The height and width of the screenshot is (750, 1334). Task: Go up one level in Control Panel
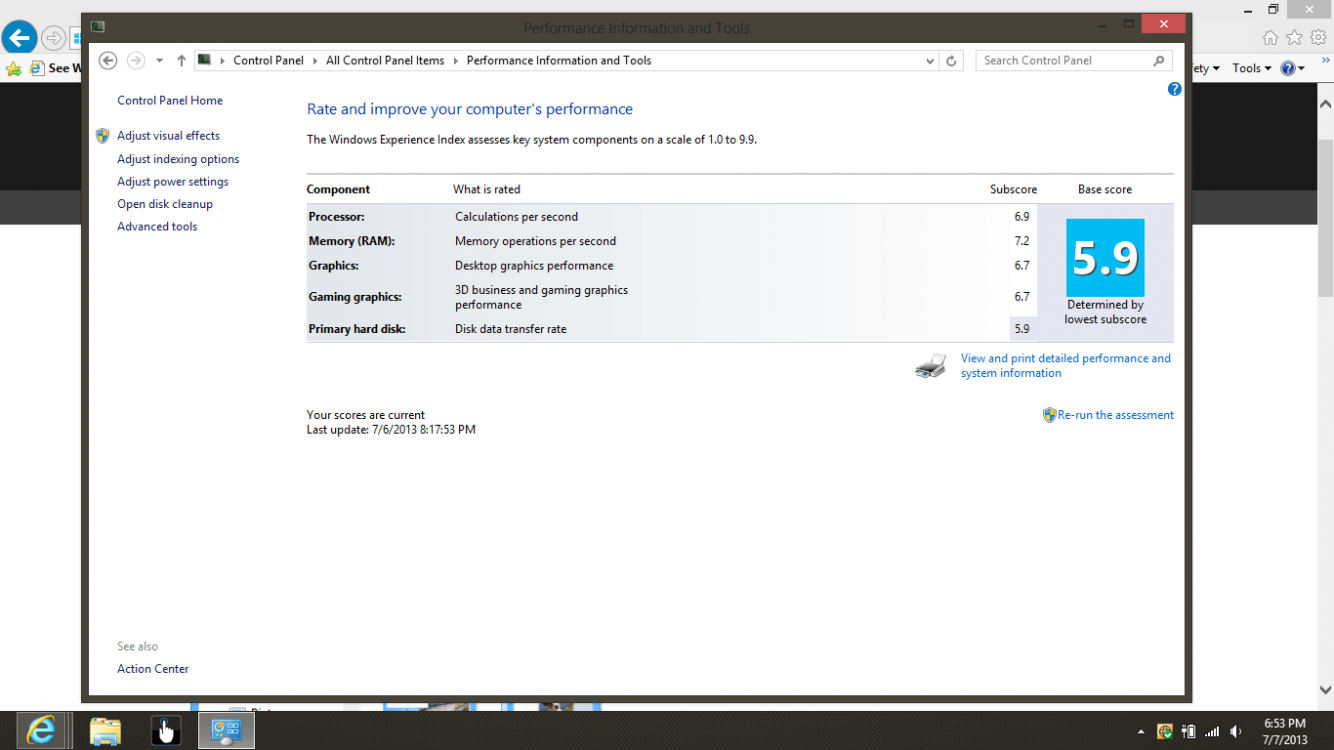click(x=181, y=61)
